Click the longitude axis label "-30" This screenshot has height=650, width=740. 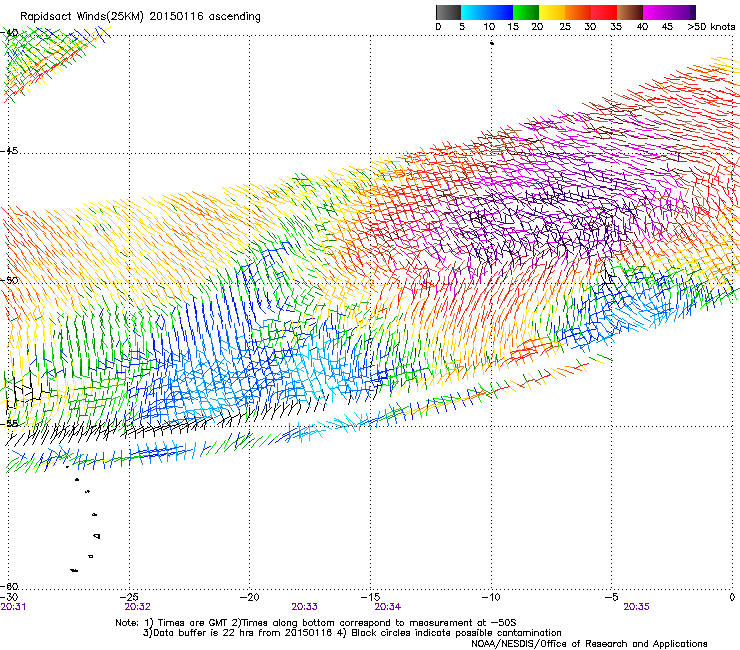[x=9, y=597]
